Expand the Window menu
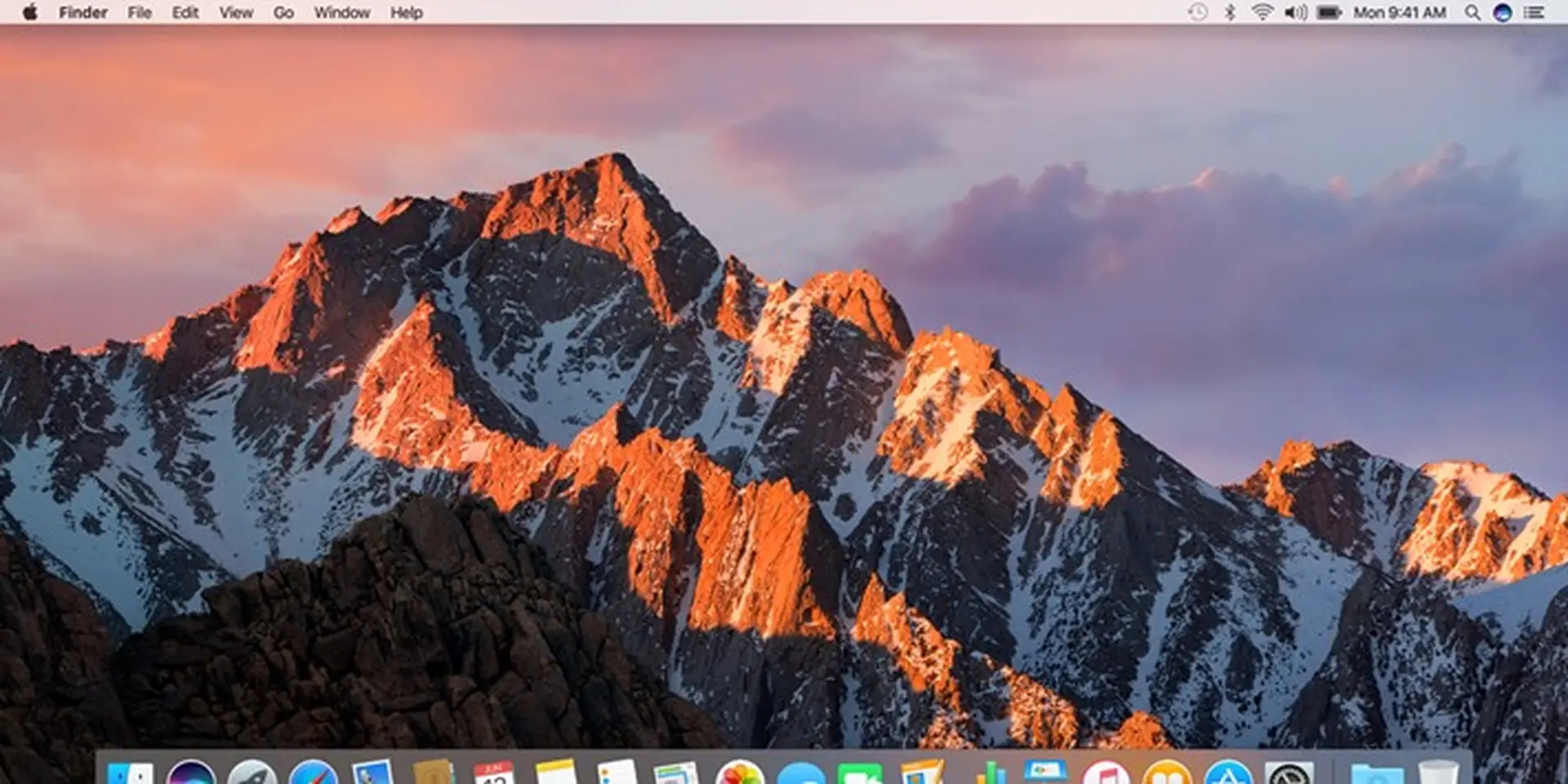This screenshot has width=1568, height=784. (341, 12)
